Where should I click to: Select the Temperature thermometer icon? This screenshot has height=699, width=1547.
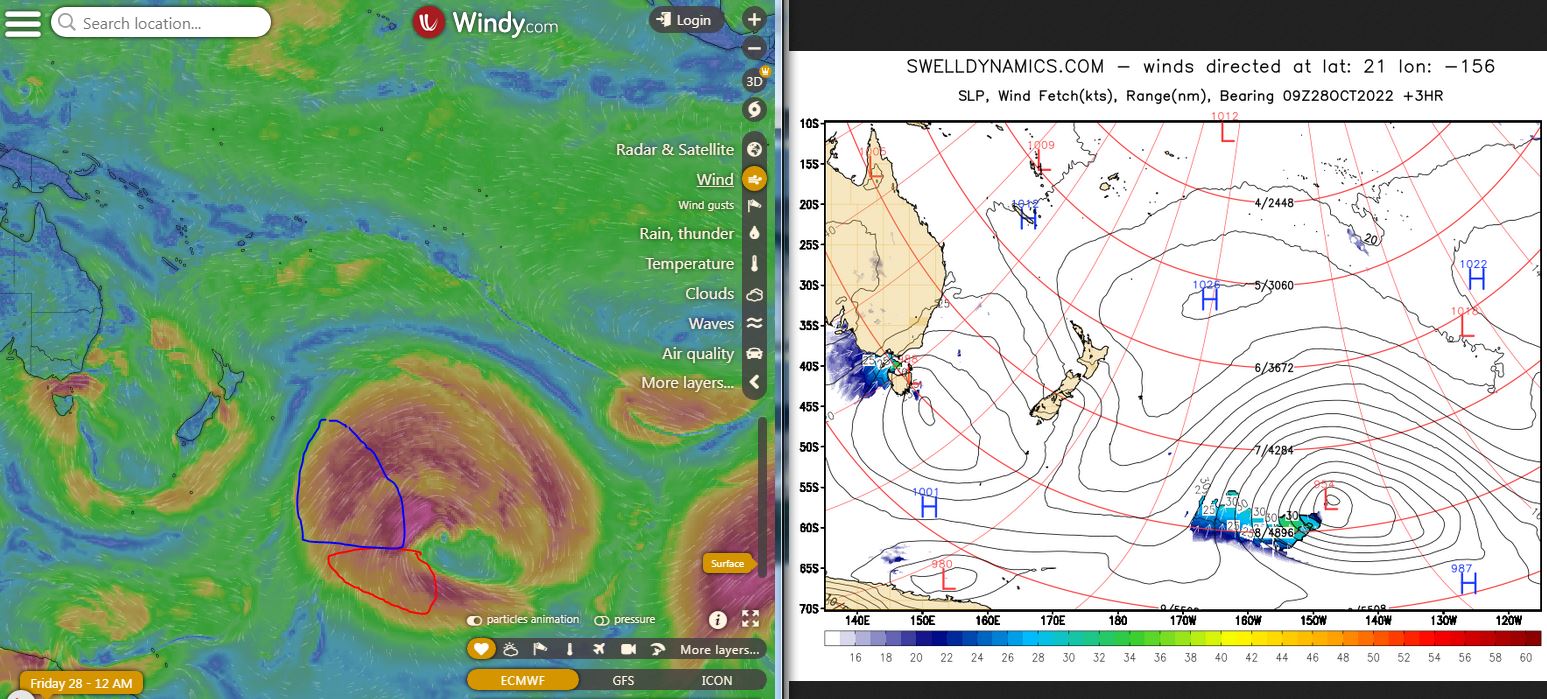coord(755,264)
